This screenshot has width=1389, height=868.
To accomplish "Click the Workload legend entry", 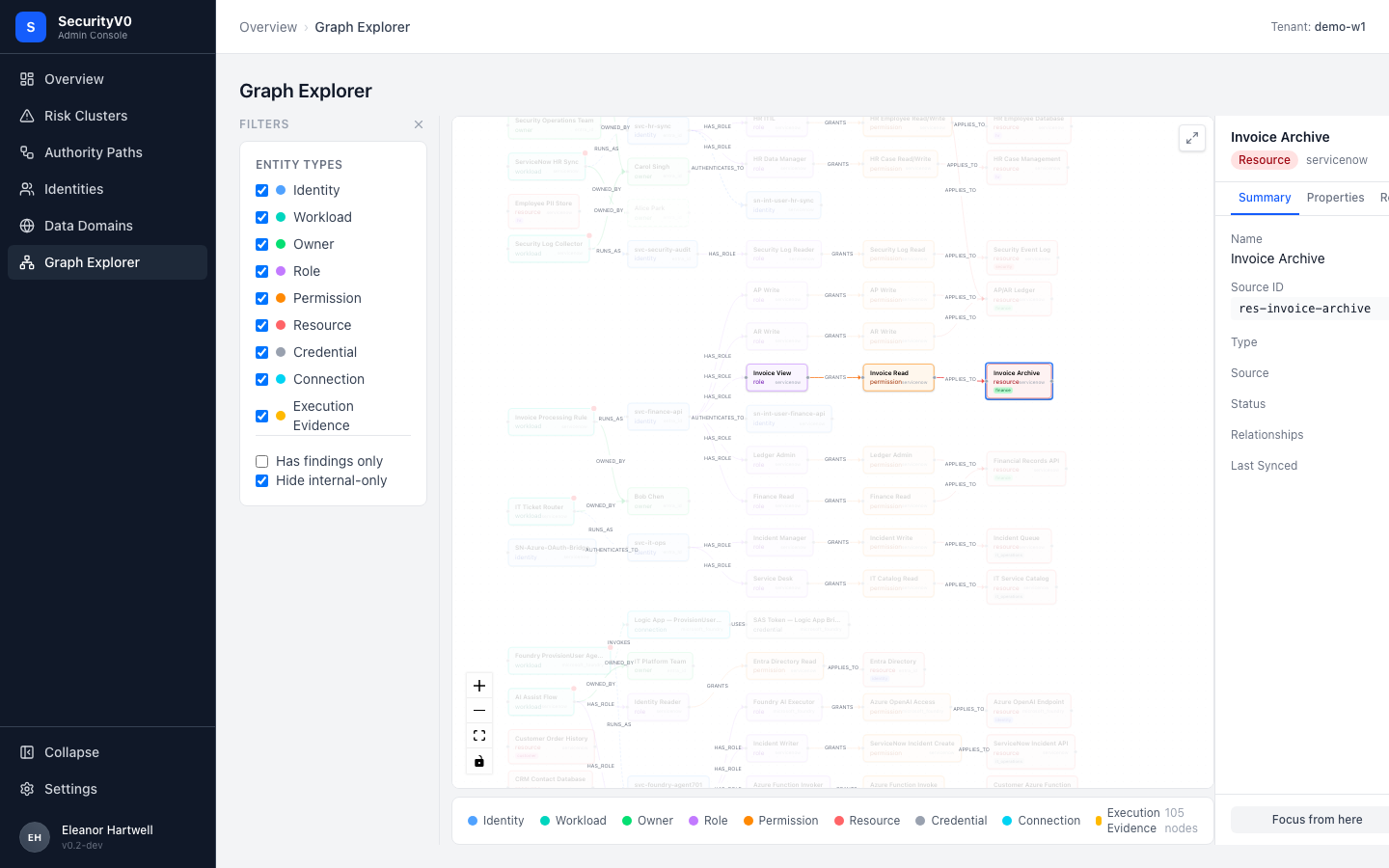I will (573, 821).
